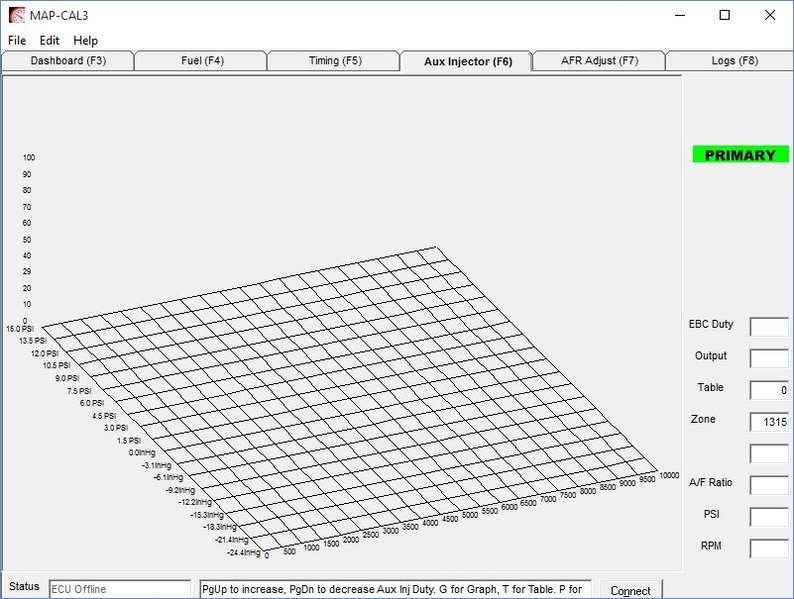The image size is (794, 599).
Task: Click the Output value field
Action: pos(769,358)
